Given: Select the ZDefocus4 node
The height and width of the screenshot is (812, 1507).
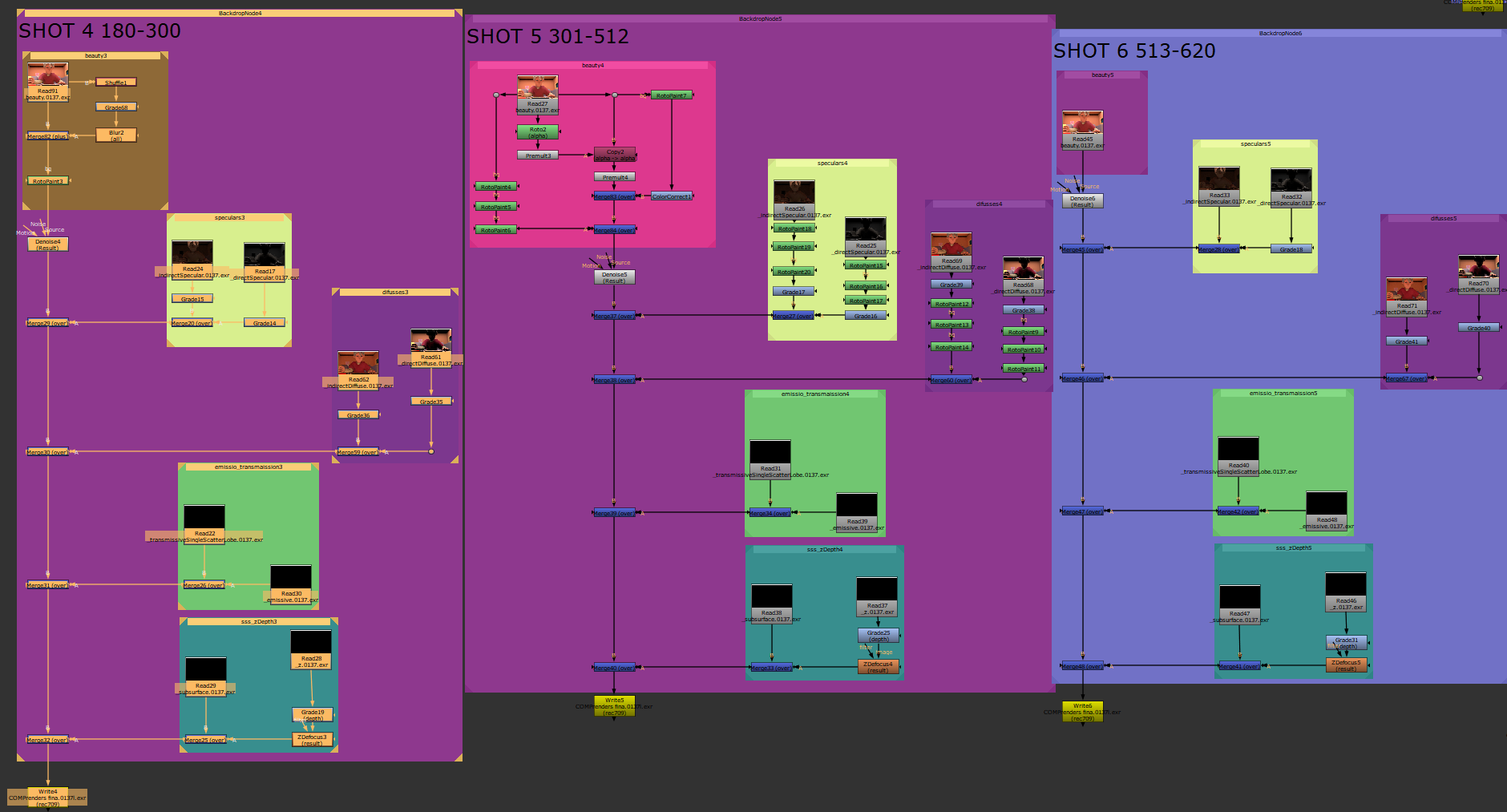Looking at the screenshot, I should [x=878, y=667].
